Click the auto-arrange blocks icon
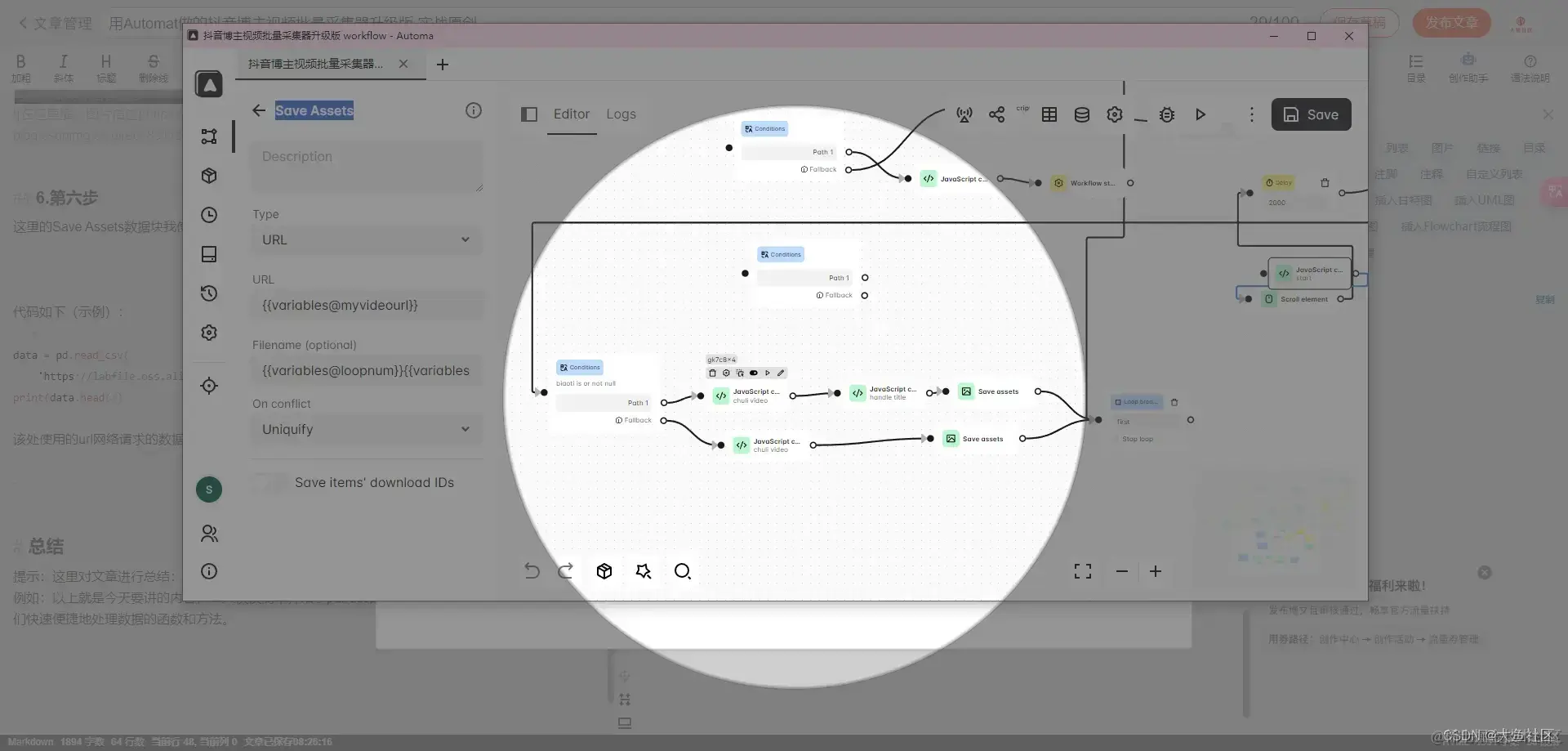Viewport: 1568px width, 751px height. (644, 571)
